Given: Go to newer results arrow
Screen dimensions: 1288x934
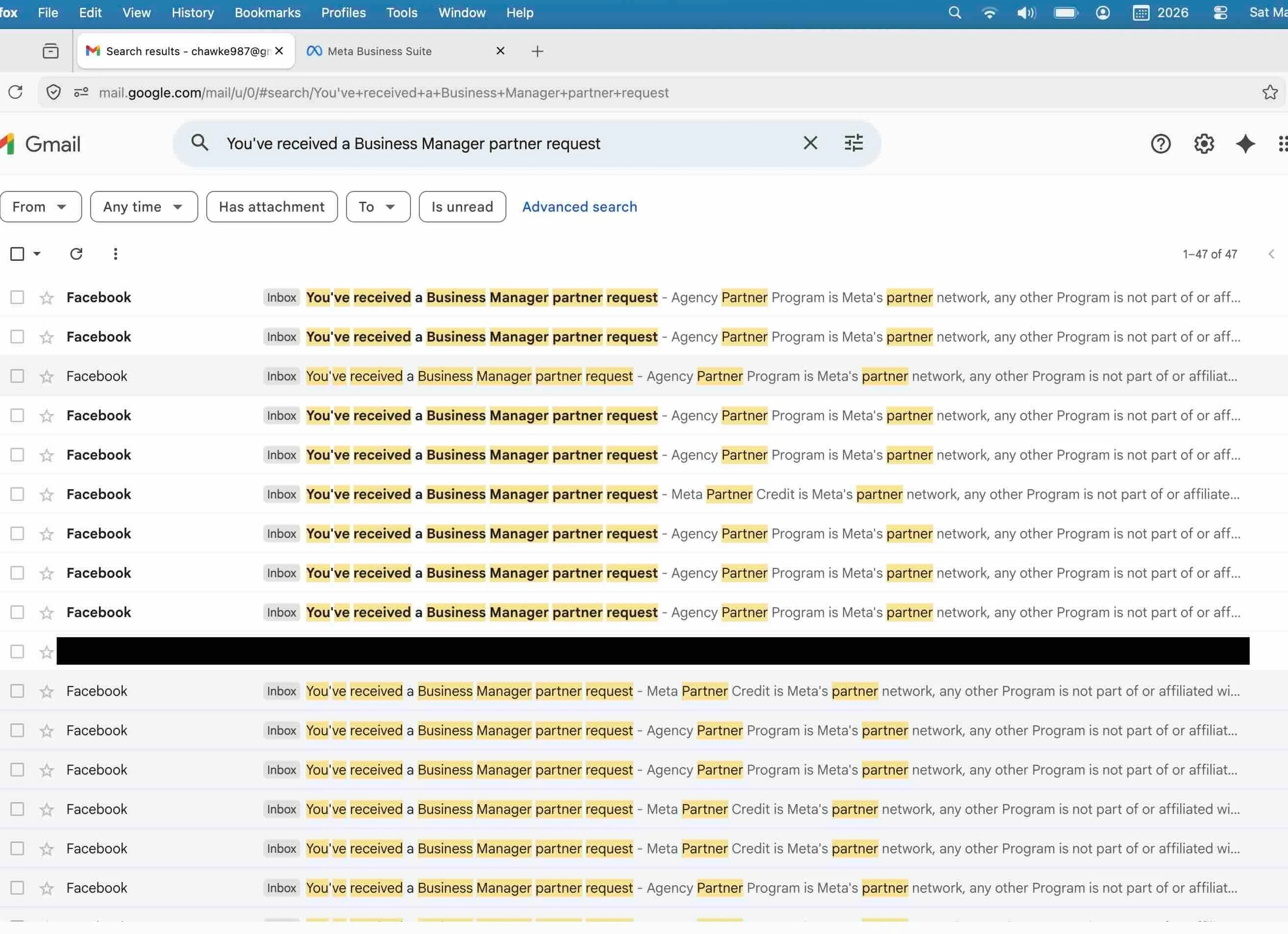Looking at the screenshot, I should click(1271, 254).
